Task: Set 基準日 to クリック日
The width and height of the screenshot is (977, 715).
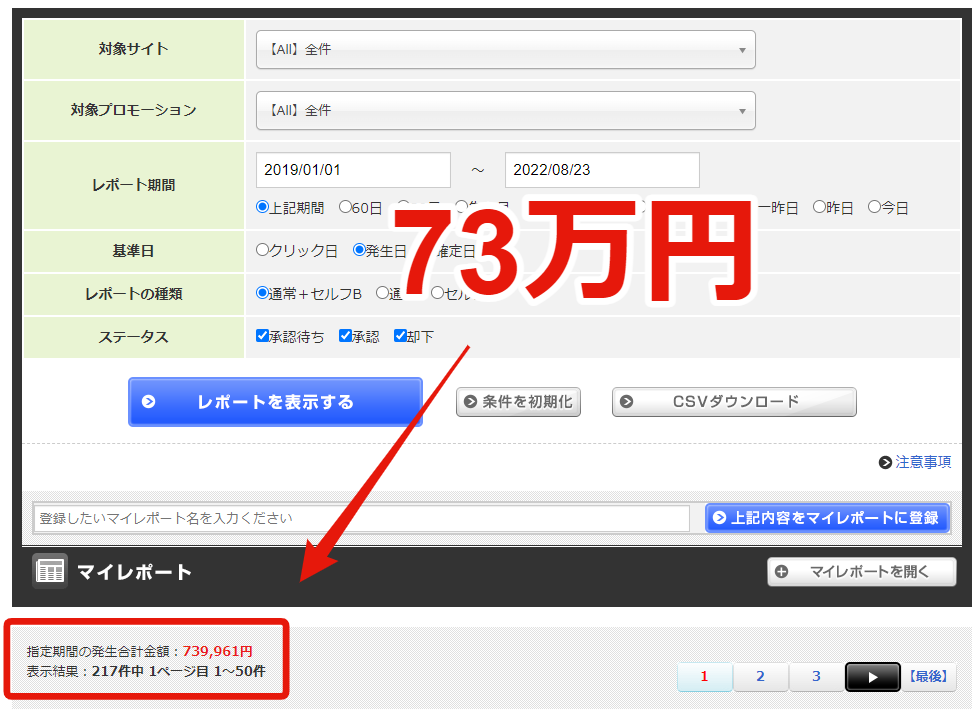Action: (x=262, y=250)
